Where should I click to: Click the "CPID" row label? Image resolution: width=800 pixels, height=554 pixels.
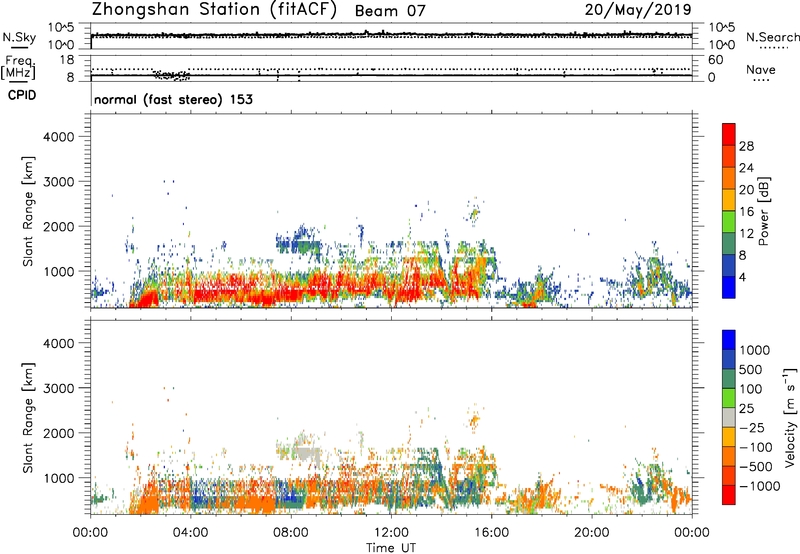click(x=21, y=95)
